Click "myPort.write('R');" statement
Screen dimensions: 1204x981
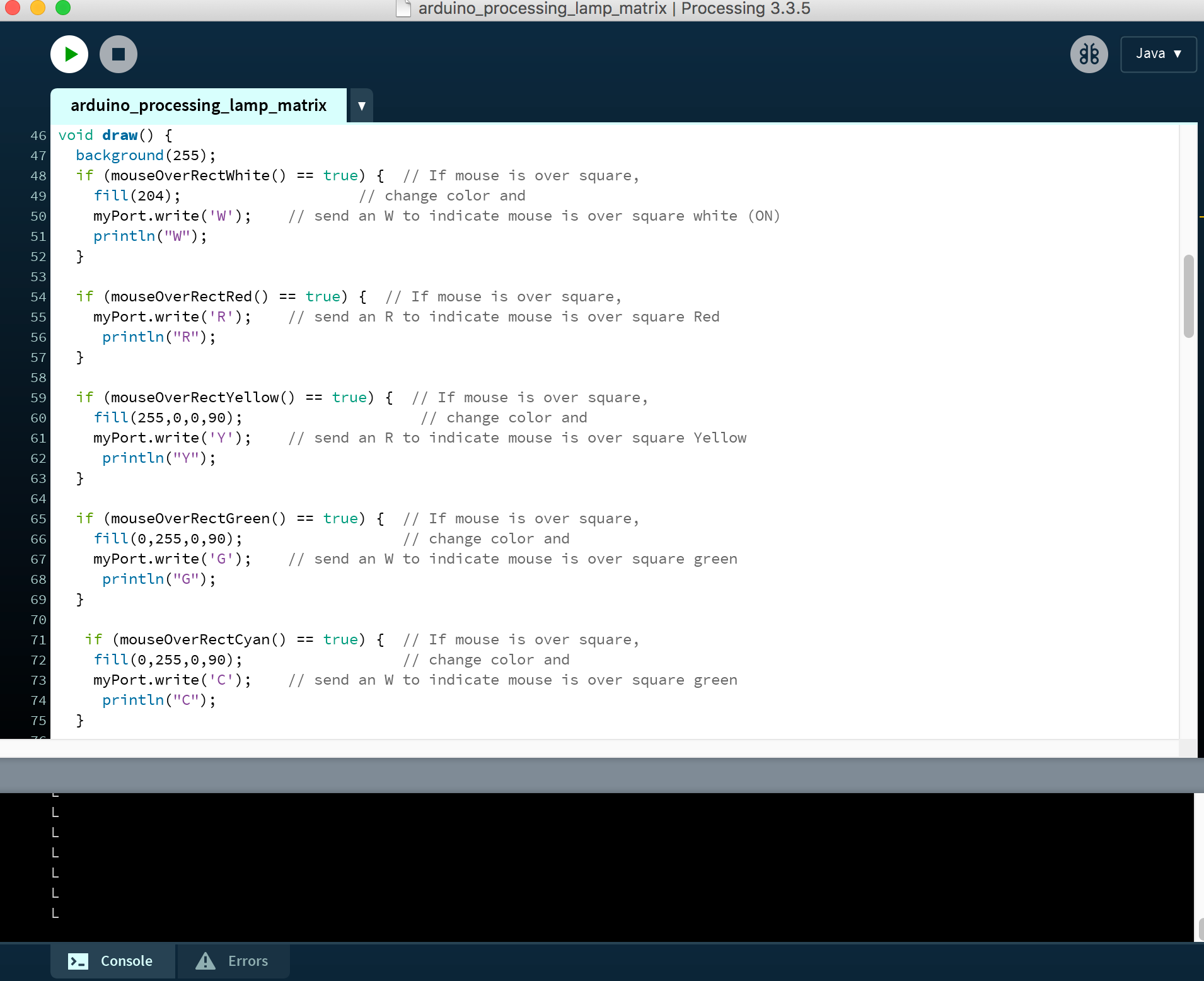pyautogui.click(x=172, y=316)
